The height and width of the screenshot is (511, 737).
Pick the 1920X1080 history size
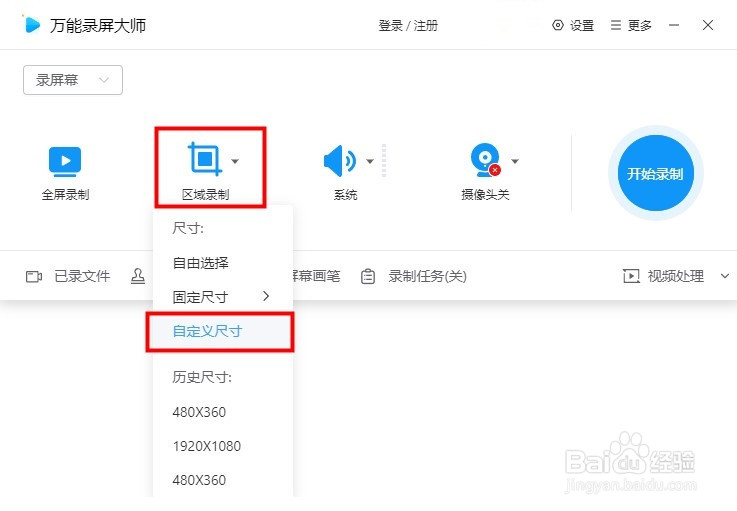pos(223,446)
